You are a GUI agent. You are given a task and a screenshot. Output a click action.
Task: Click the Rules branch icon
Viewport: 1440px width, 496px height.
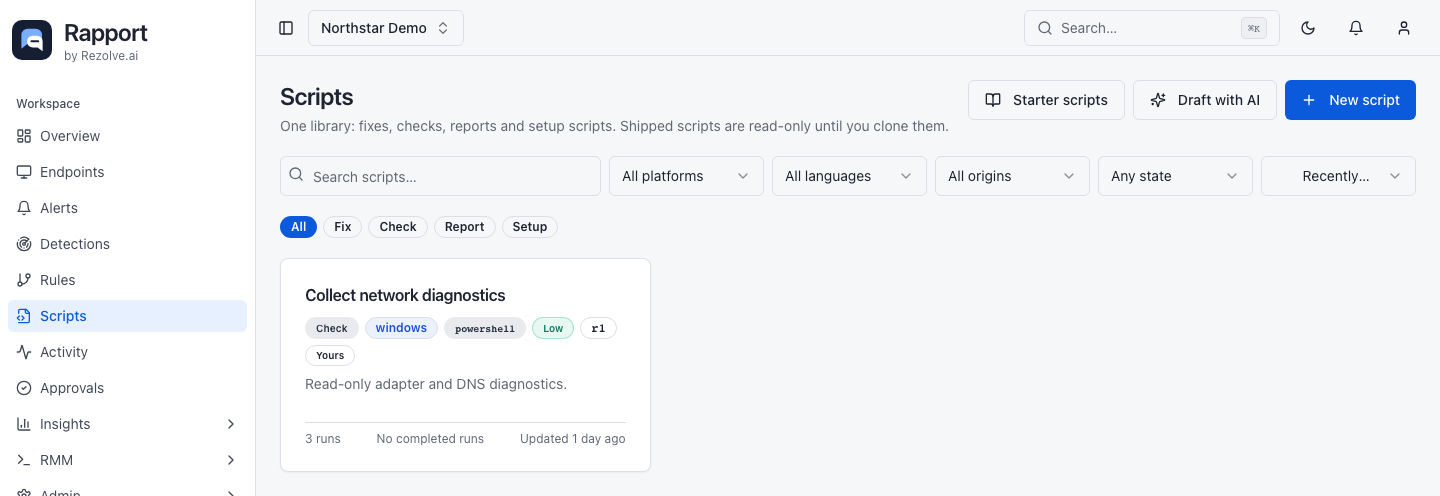point(24,280)
